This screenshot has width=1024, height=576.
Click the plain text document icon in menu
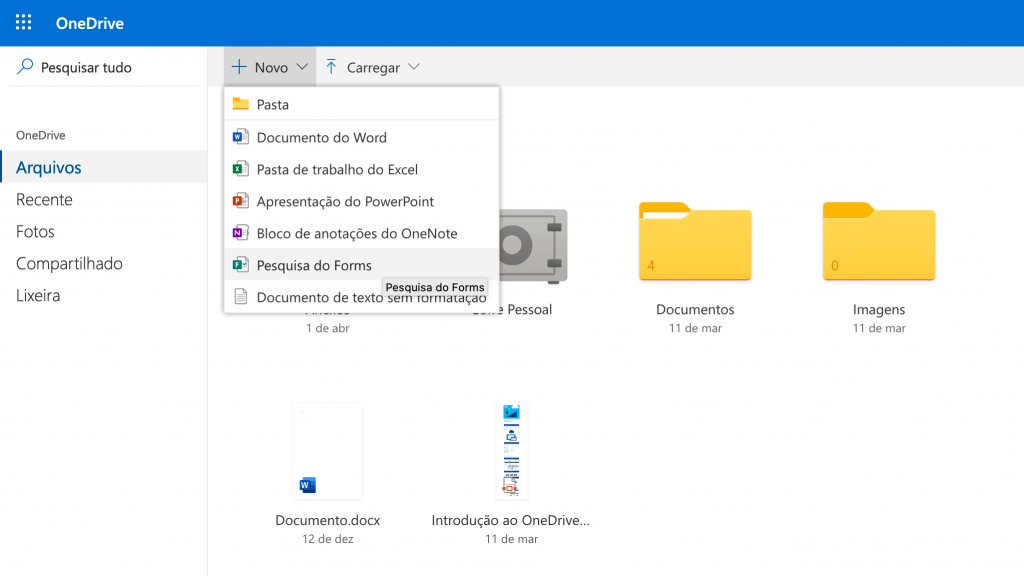pyautogui.click(x=240, y=296)
